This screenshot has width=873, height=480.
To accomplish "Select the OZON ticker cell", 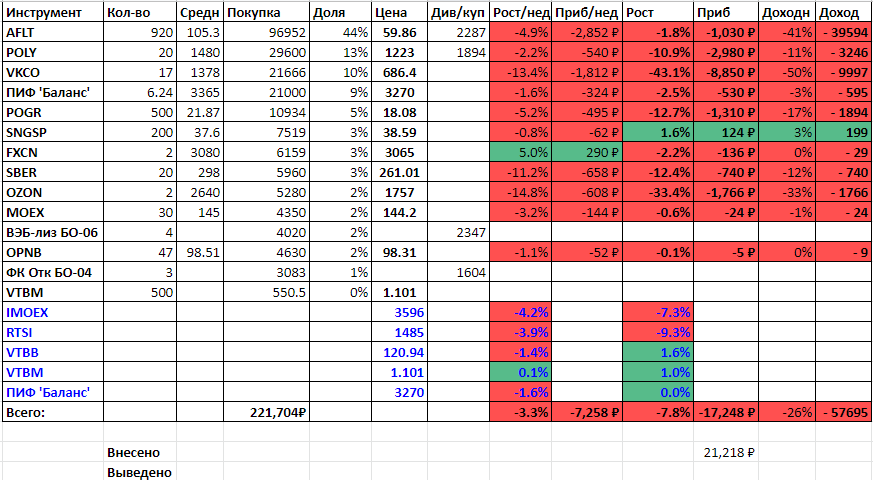I will coord(53,193).
